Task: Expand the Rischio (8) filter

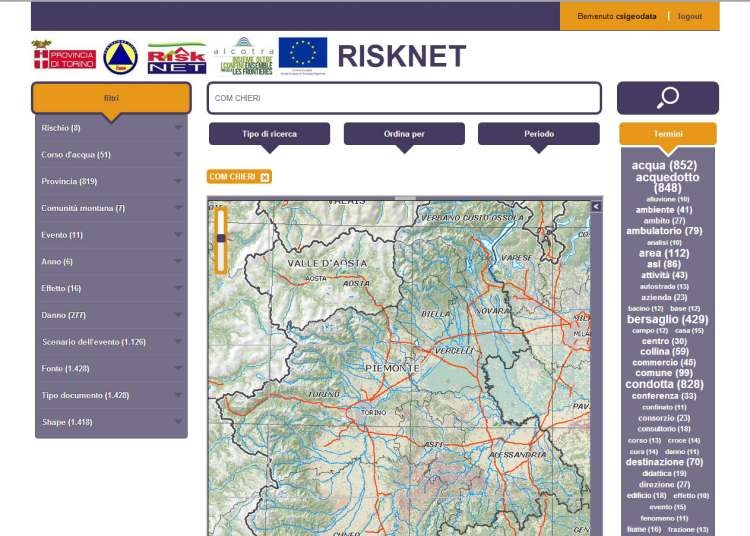Action: pyautogui.click(x=111, y=128)
